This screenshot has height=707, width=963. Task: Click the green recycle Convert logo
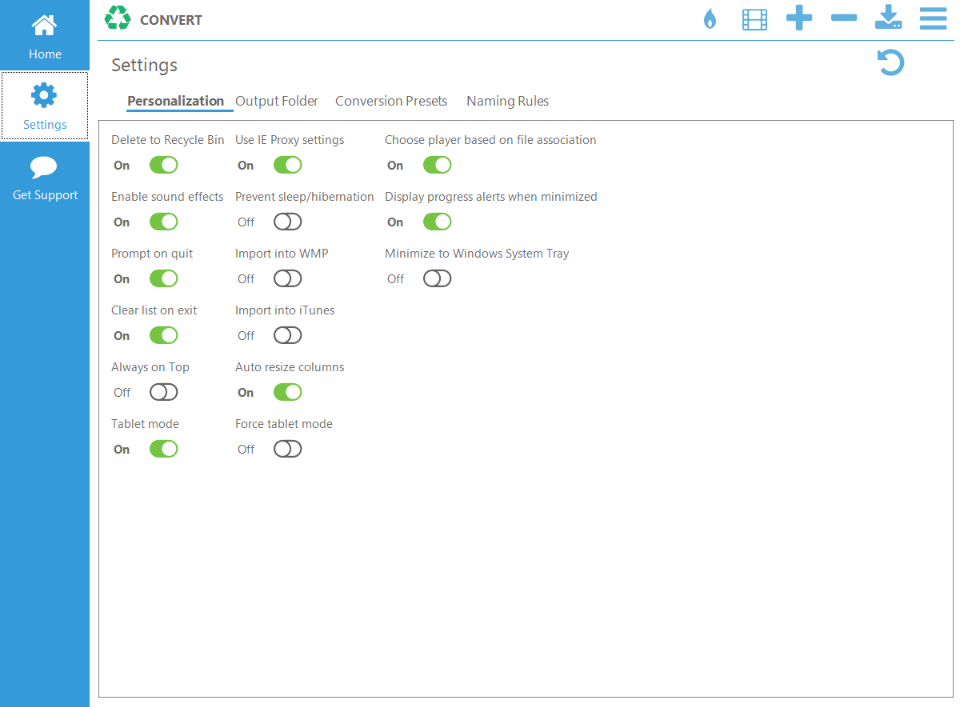coord(118,18)
